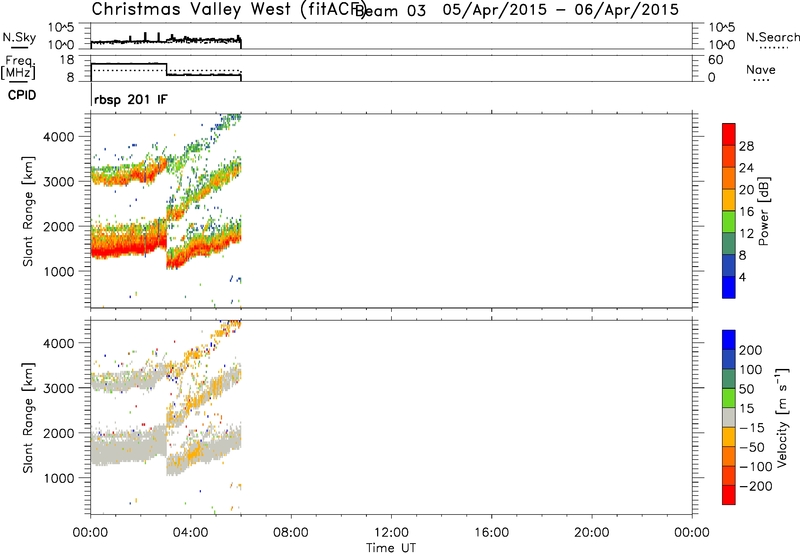The height and width of the screenshot is (554, 800).
Task: Select the 'Freq. [MHz]' axis label
Action: [19, 68]
